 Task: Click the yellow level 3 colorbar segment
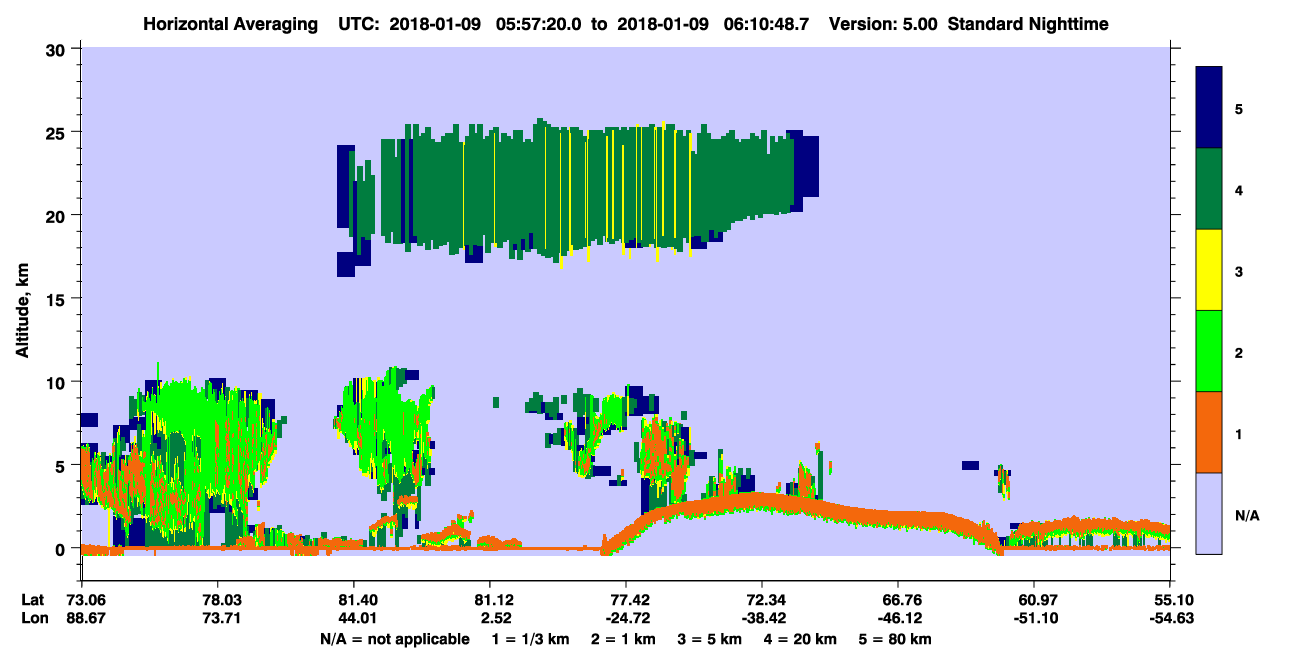point(1210,270)
